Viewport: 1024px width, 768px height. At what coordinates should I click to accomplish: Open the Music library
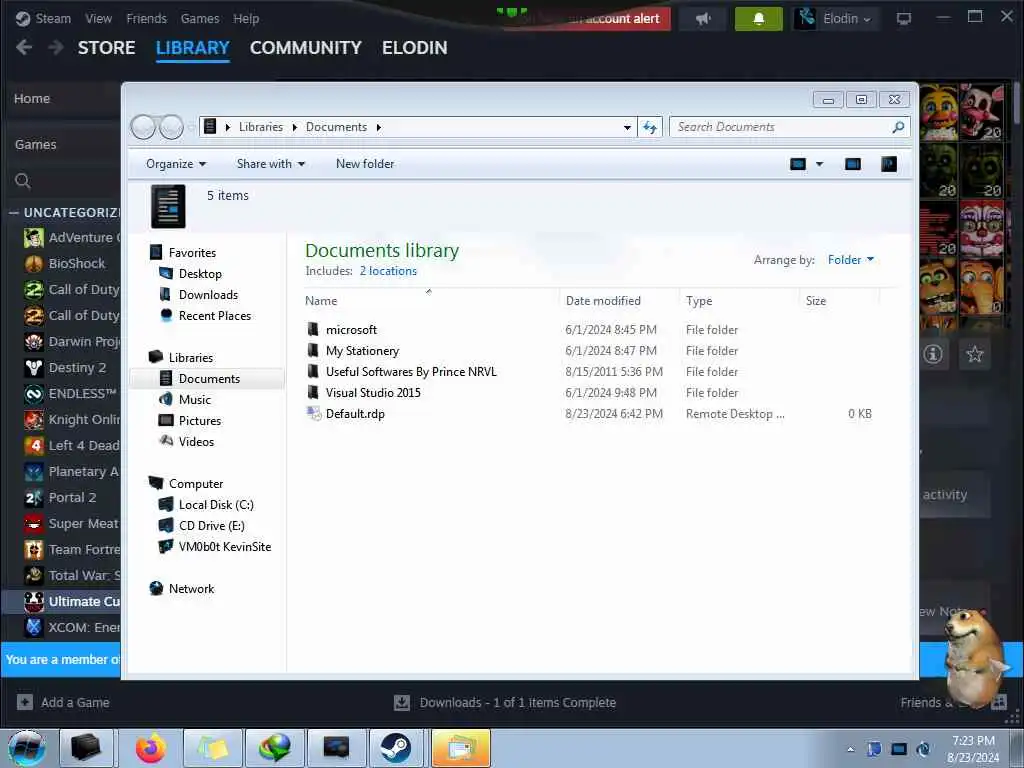[195, 400]
